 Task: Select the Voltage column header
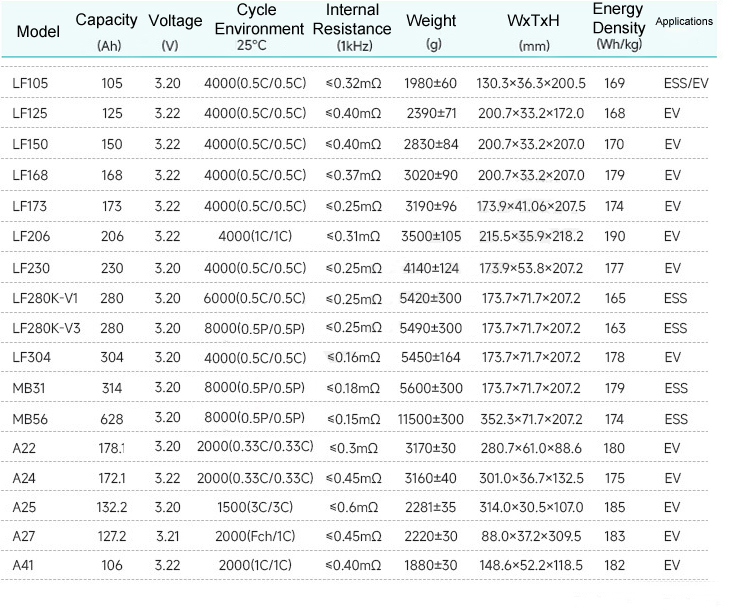click(174, 21)
